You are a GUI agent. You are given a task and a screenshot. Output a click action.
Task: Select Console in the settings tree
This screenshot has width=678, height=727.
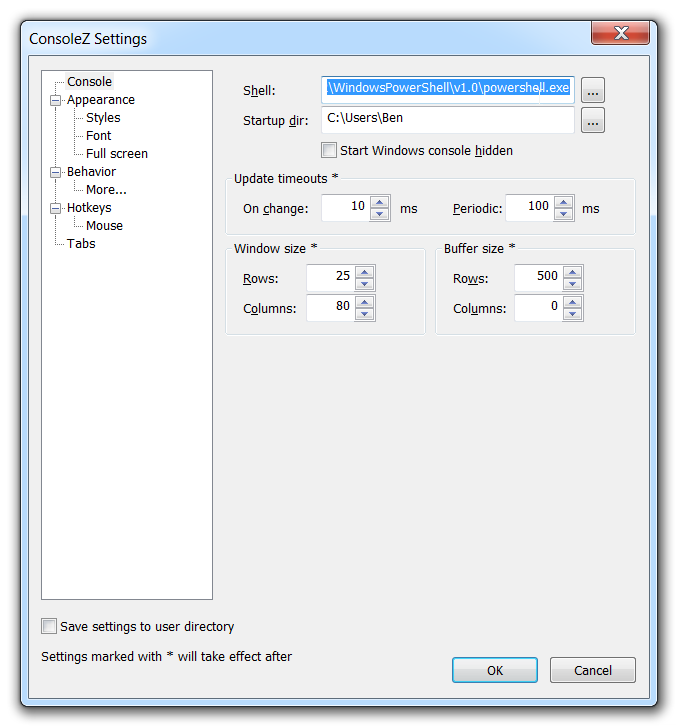click(x=90, y=82)
